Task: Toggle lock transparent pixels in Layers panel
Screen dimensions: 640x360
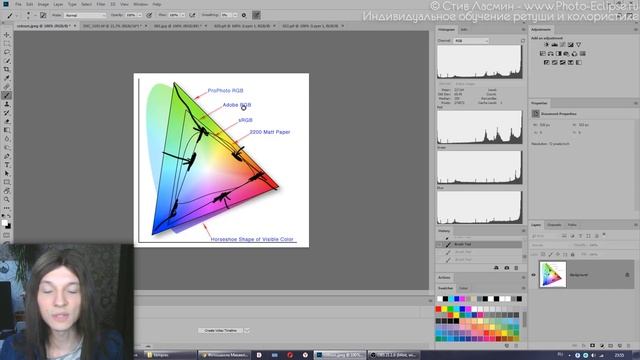Action: [543, 254]
